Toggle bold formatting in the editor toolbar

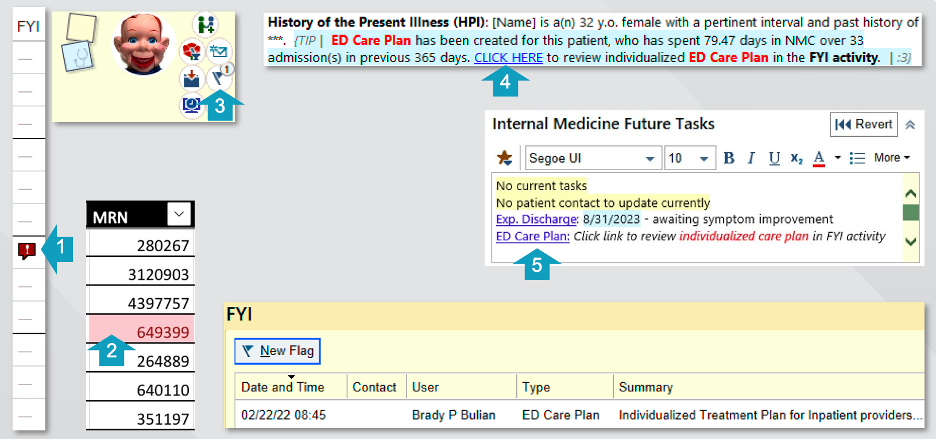[729, 158]
